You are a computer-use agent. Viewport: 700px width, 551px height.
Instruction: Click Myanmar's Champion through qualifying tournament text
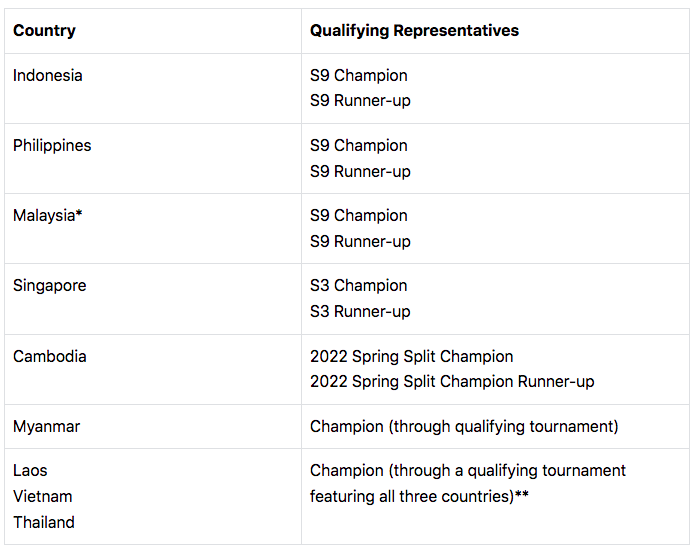(x=464, y=427)
